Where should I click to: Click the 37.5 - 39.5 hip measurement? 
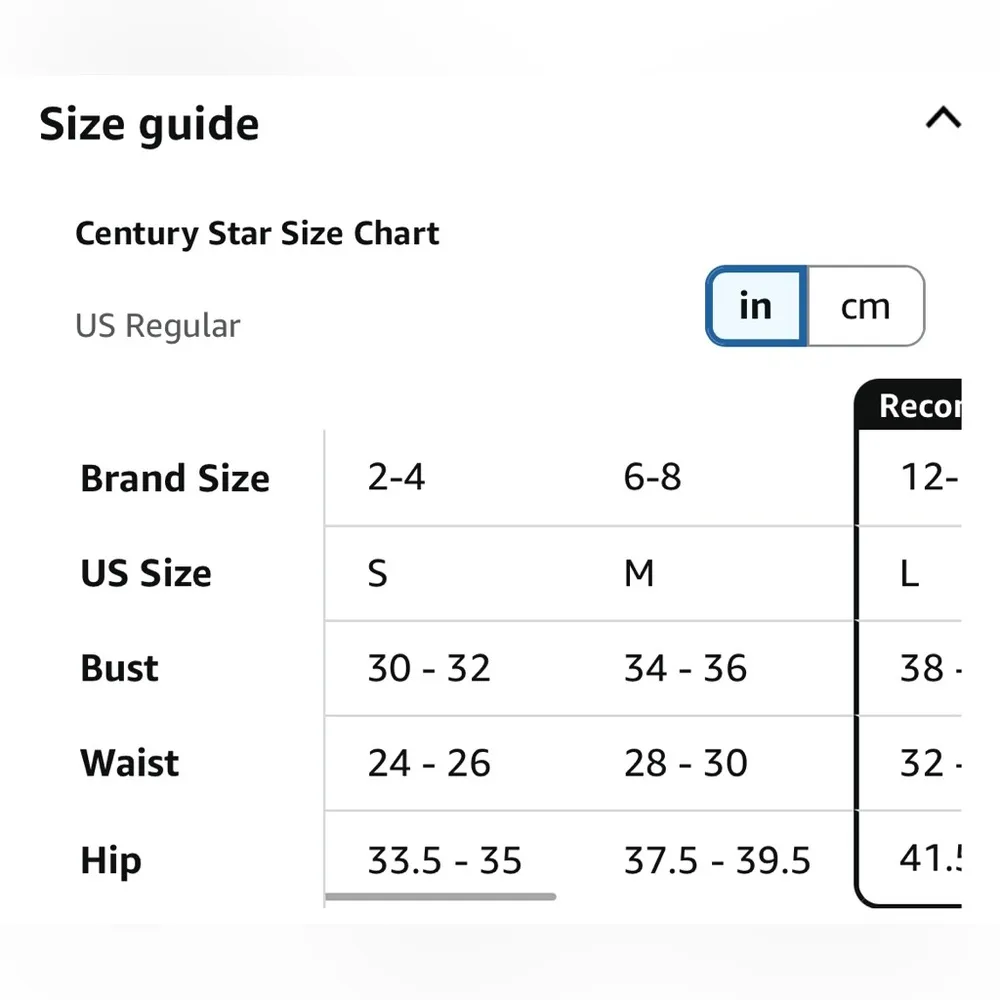click(717, 861)
